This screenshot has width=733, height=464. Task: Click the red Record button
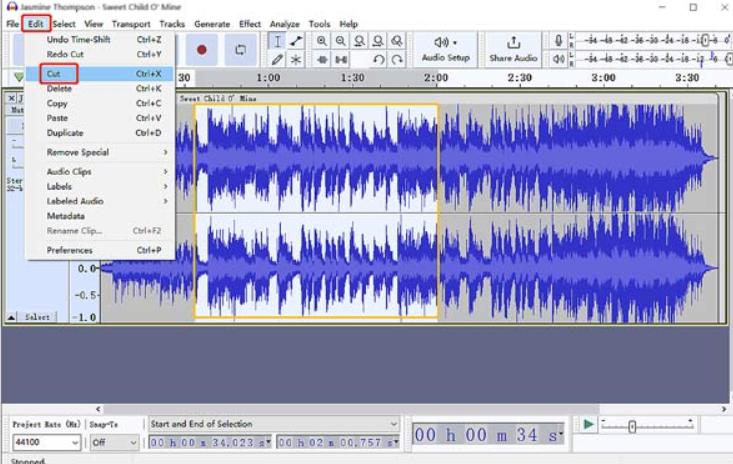tap(202, 49)
